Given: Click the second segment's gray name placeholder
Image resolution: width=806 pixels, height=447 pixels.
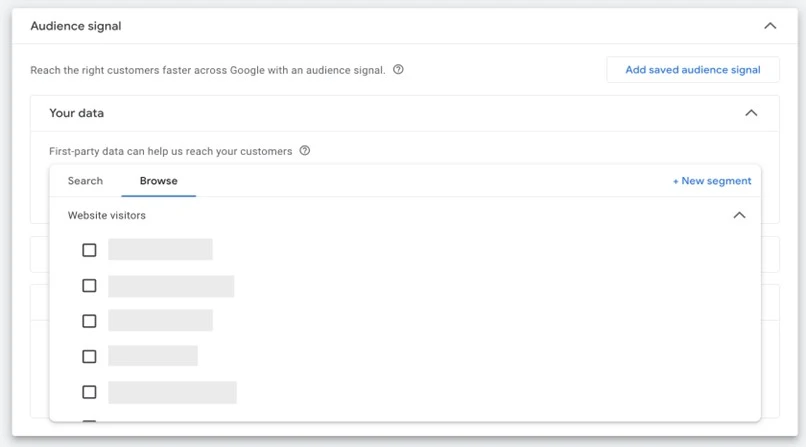Looking at the screenshot, I should point(171,286).
